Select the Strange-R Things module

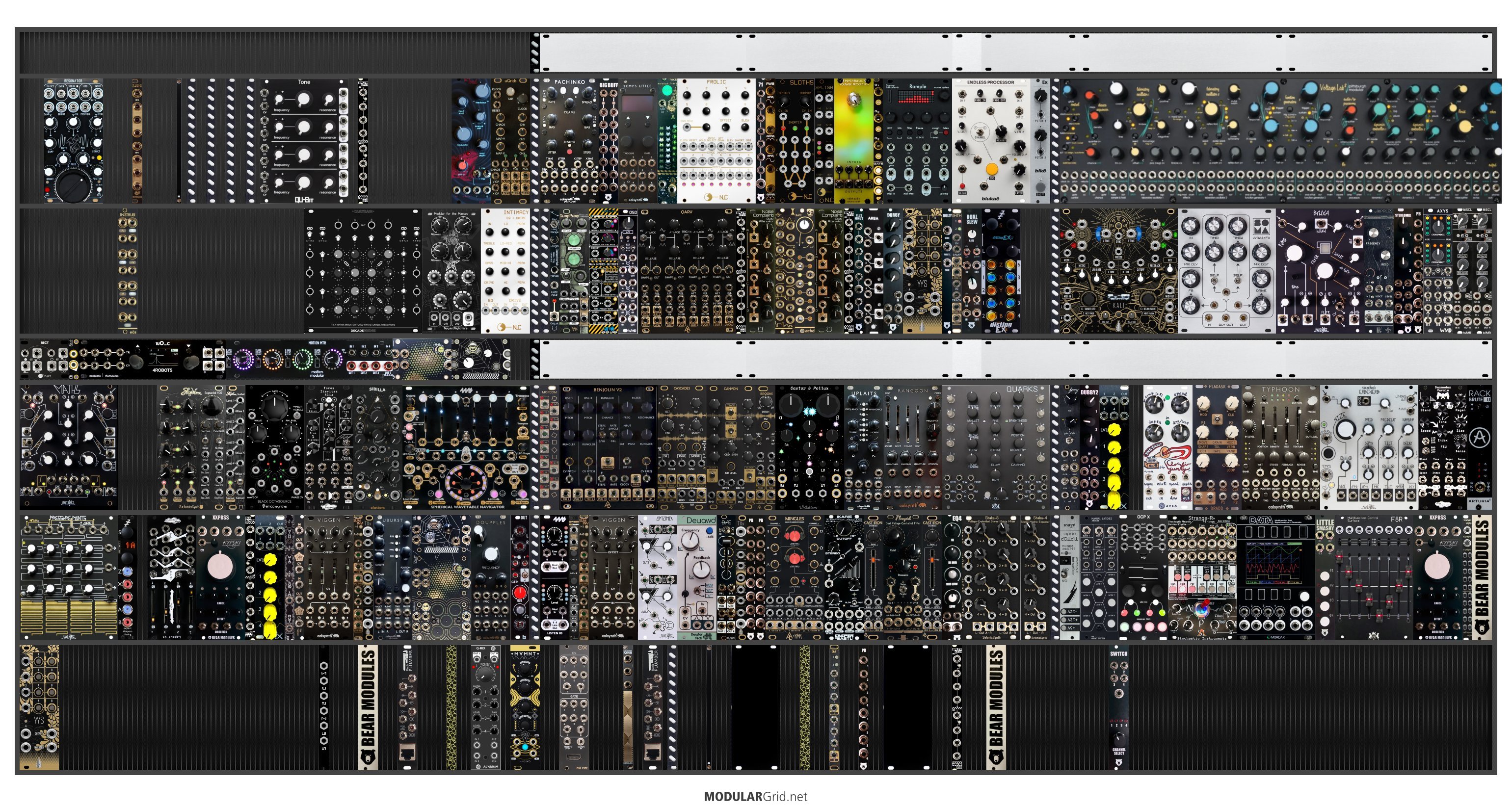(x=1202, y=577)
